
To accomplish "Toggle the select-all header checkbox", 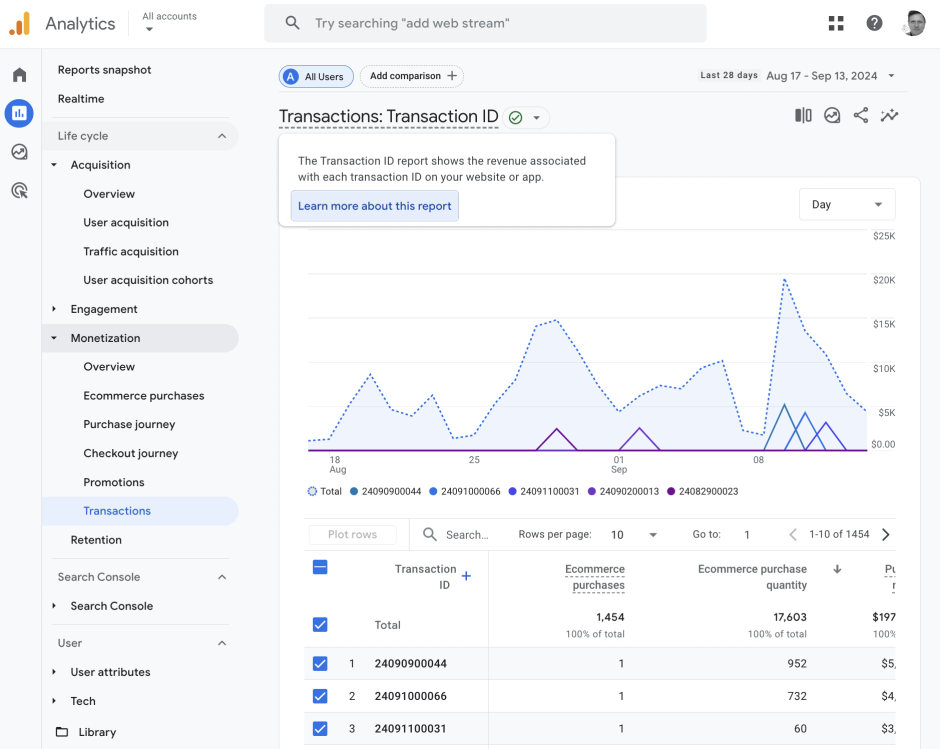I will pyautogui.click(x=320, y=566).
